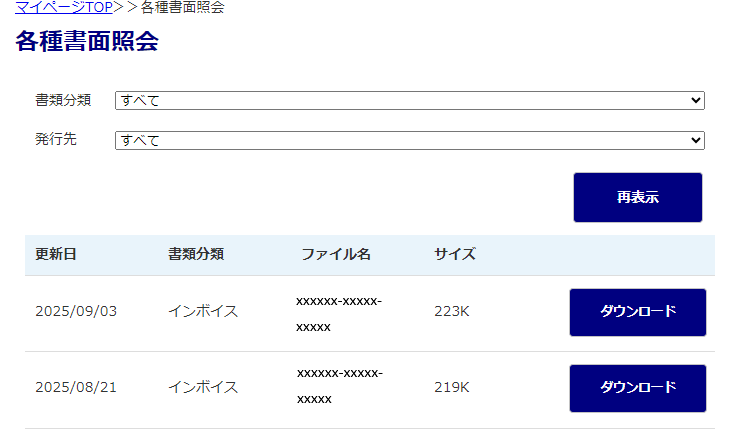Download the 2025/09/03 invoice file
This screenshot has height=438, width=733.
coord(638,312)
